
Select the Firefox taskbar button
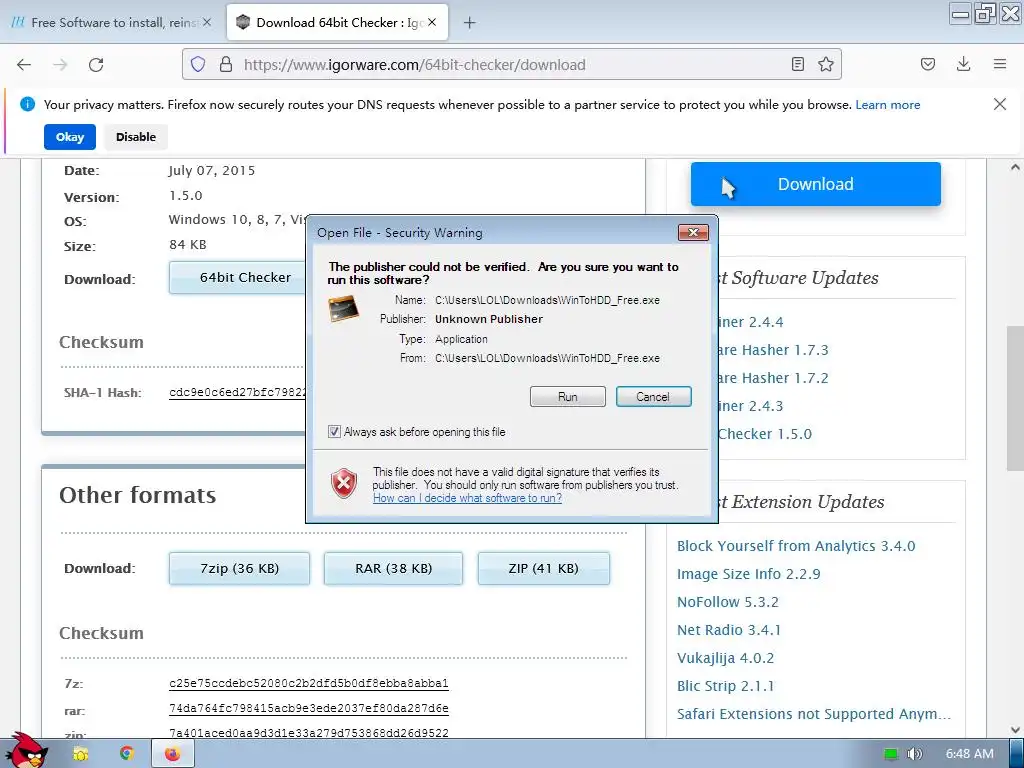172,754
